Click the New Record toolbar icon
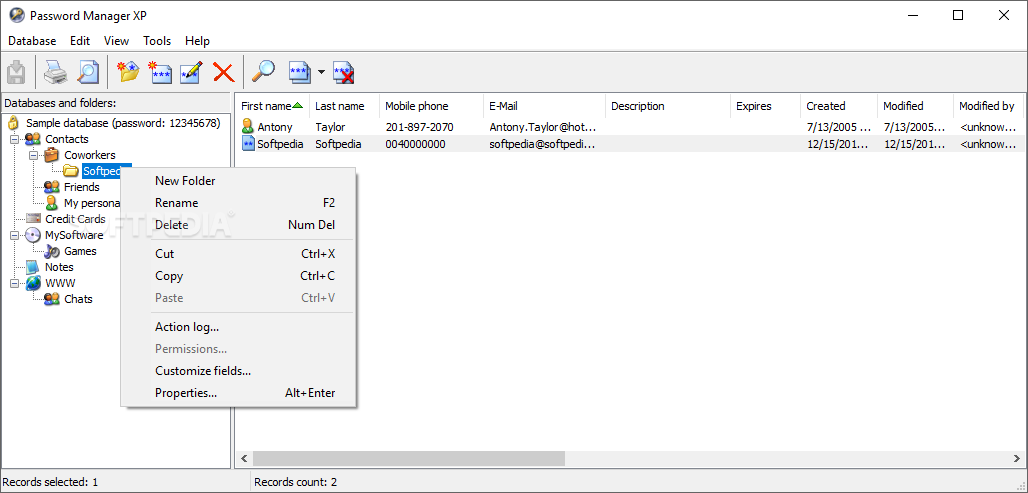The image size is (1028, 493). pos(160,71)
